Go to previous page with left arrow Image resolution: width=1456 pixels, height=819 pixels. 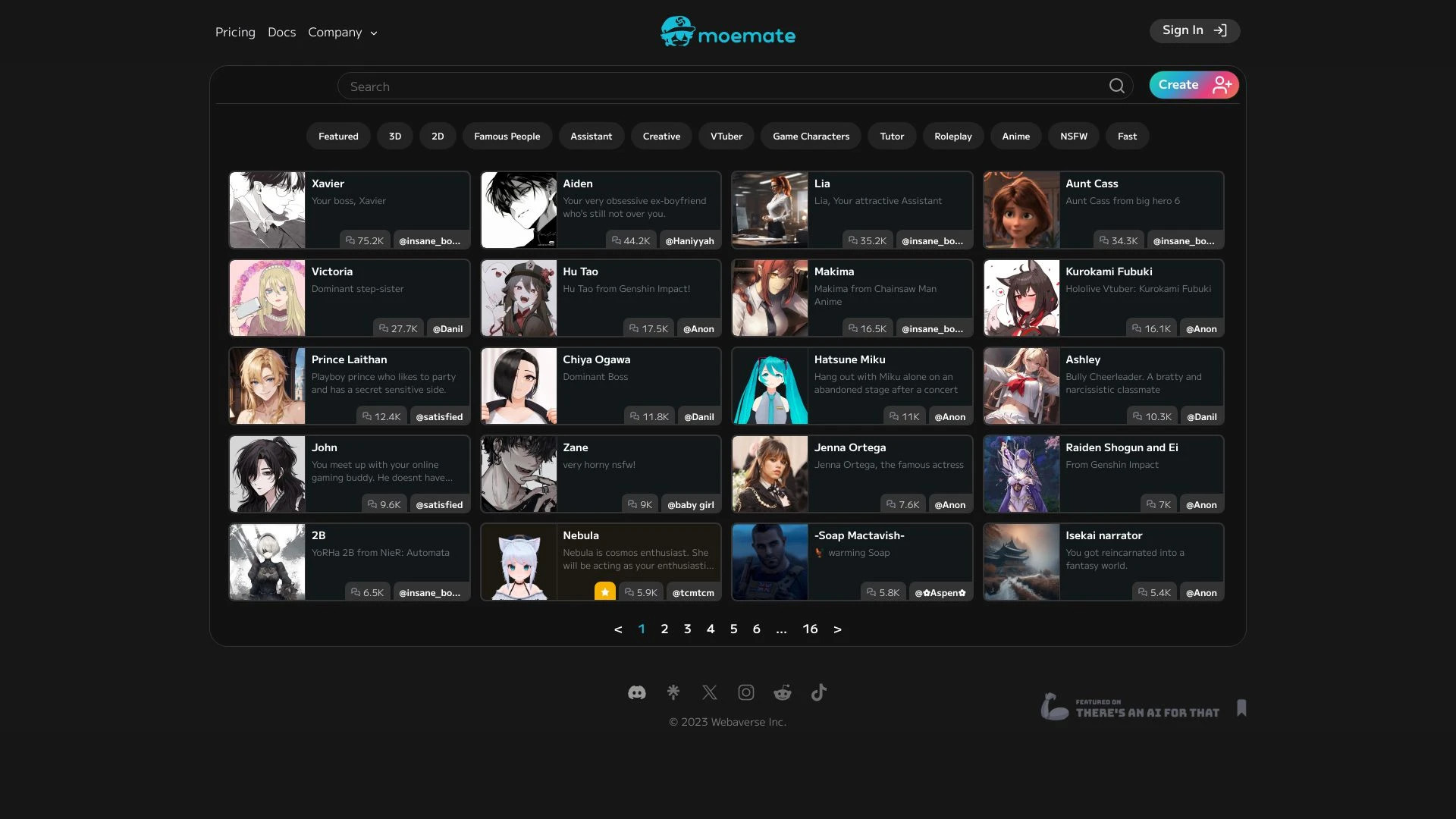(618, 629)
